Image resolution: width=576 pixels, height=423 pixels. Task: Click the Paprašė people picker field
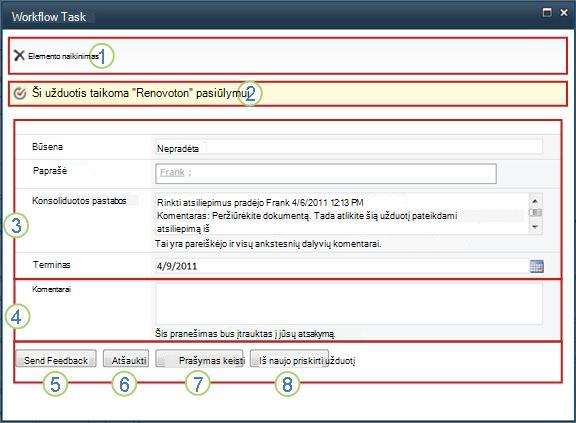pos(326,173)
